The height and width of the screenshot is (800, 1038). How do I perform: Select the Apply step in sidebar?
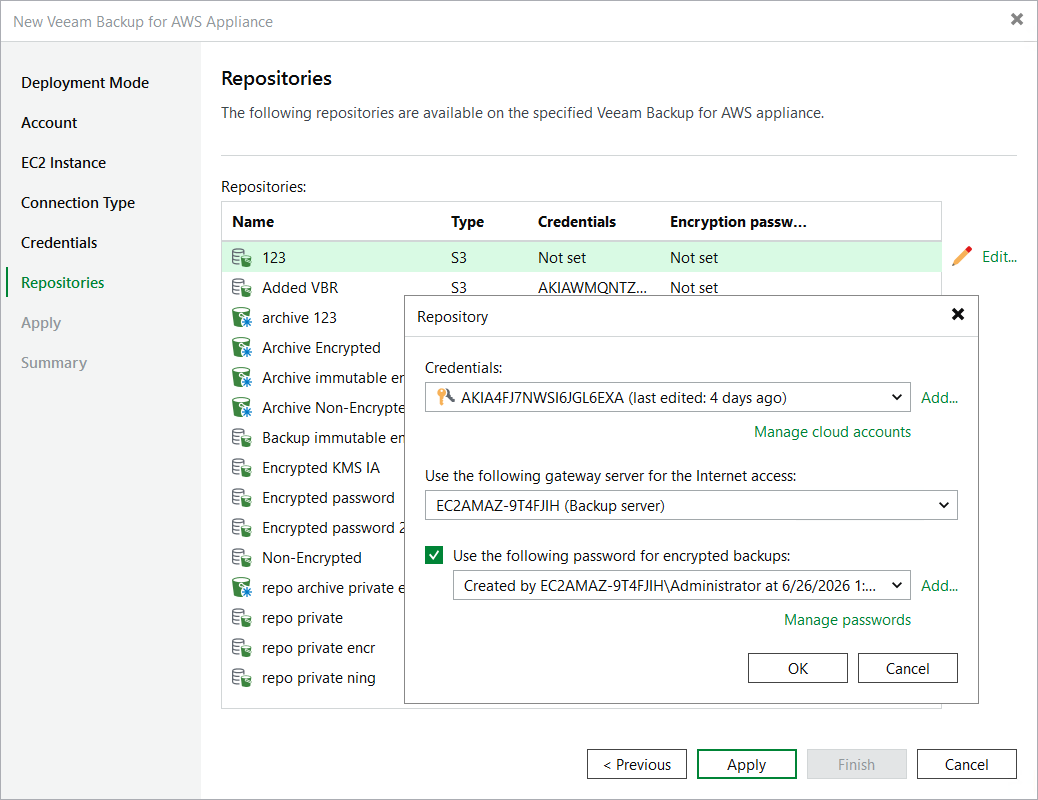point(41,323)
